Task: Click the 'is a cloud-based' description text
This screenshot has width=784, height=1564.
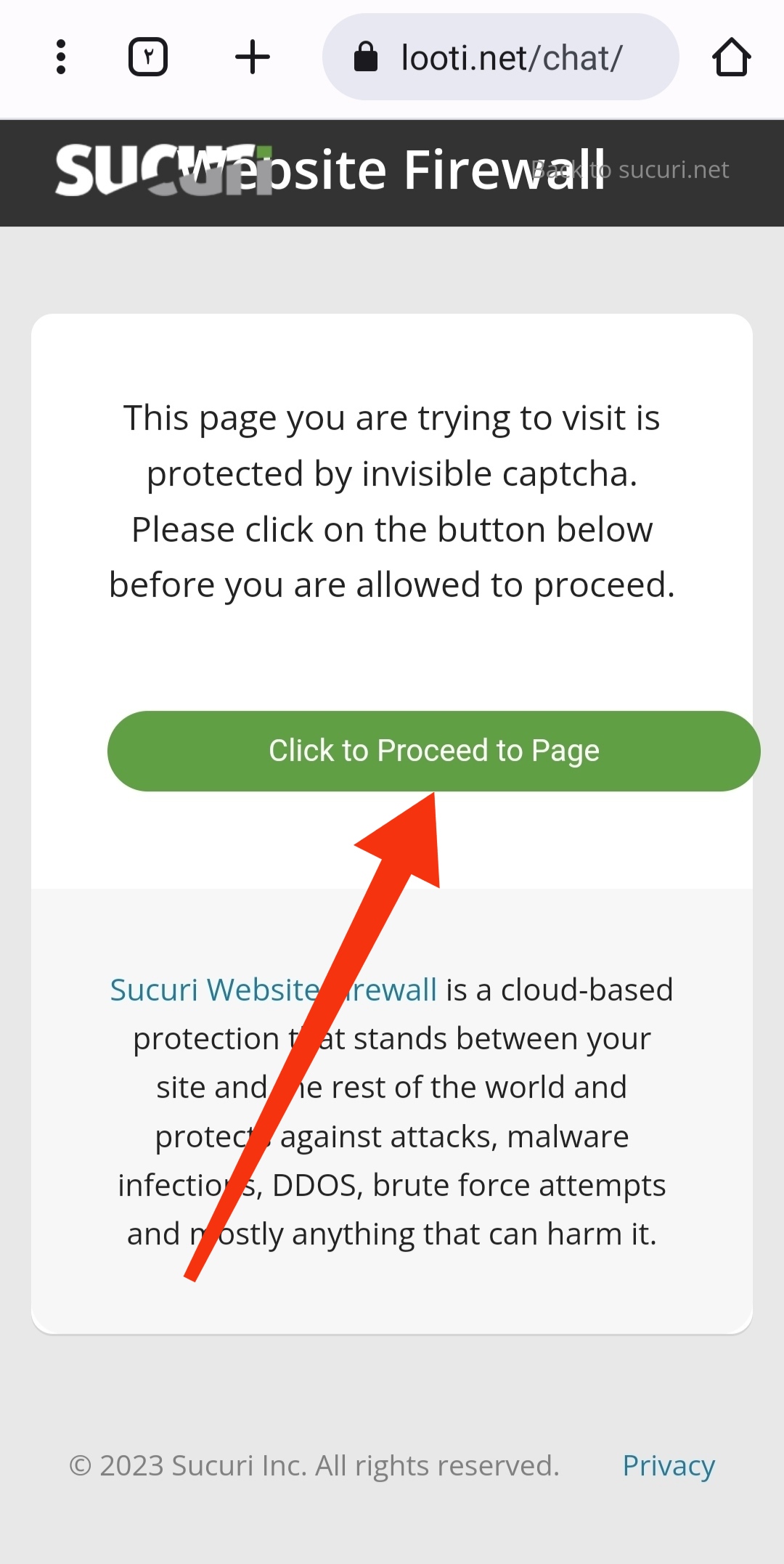Action: coord(560,990)
